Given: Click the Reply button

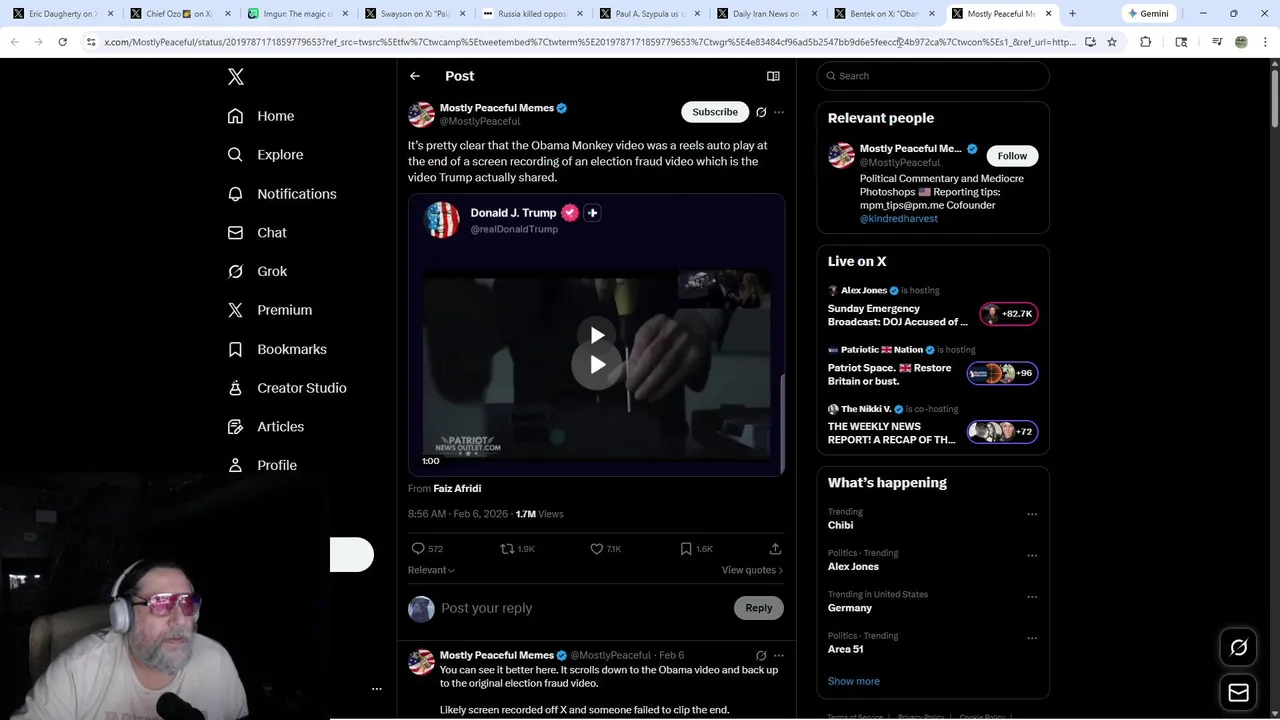Looking at the screenshot, I should (759, 608).
